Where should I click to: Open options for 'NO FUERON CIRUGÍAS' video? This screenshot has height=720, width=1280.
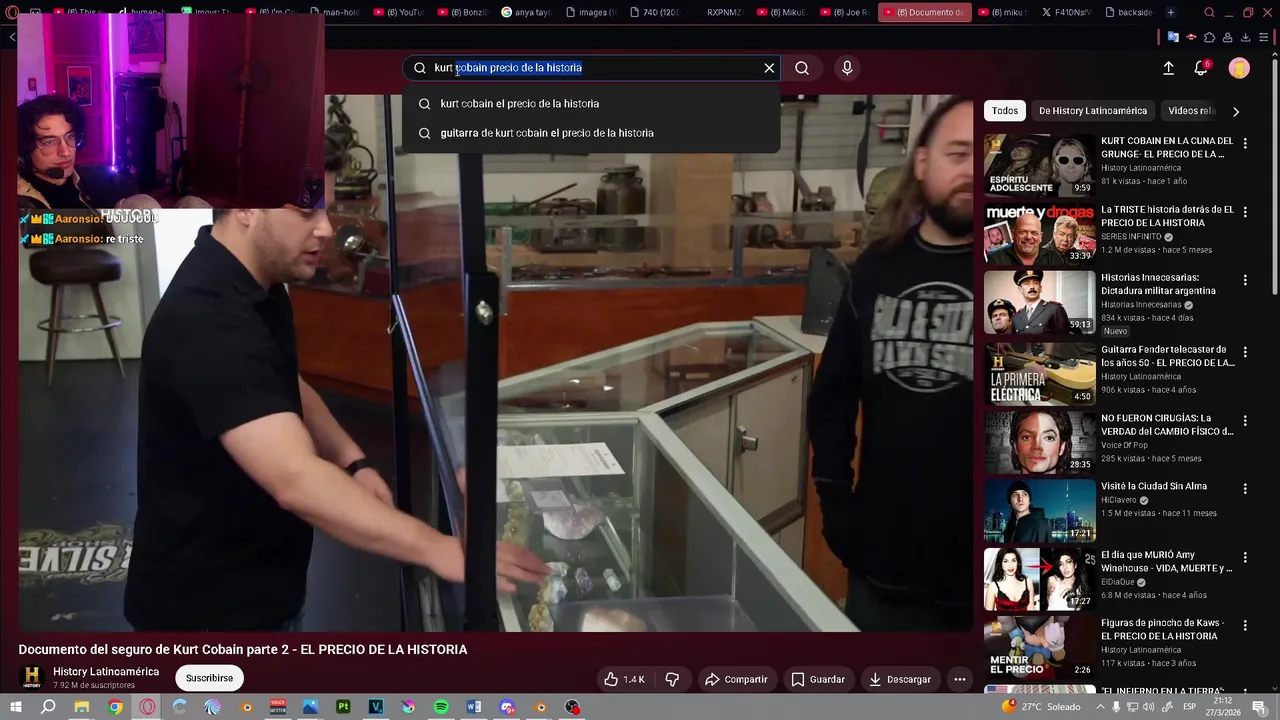point(1245,421)
